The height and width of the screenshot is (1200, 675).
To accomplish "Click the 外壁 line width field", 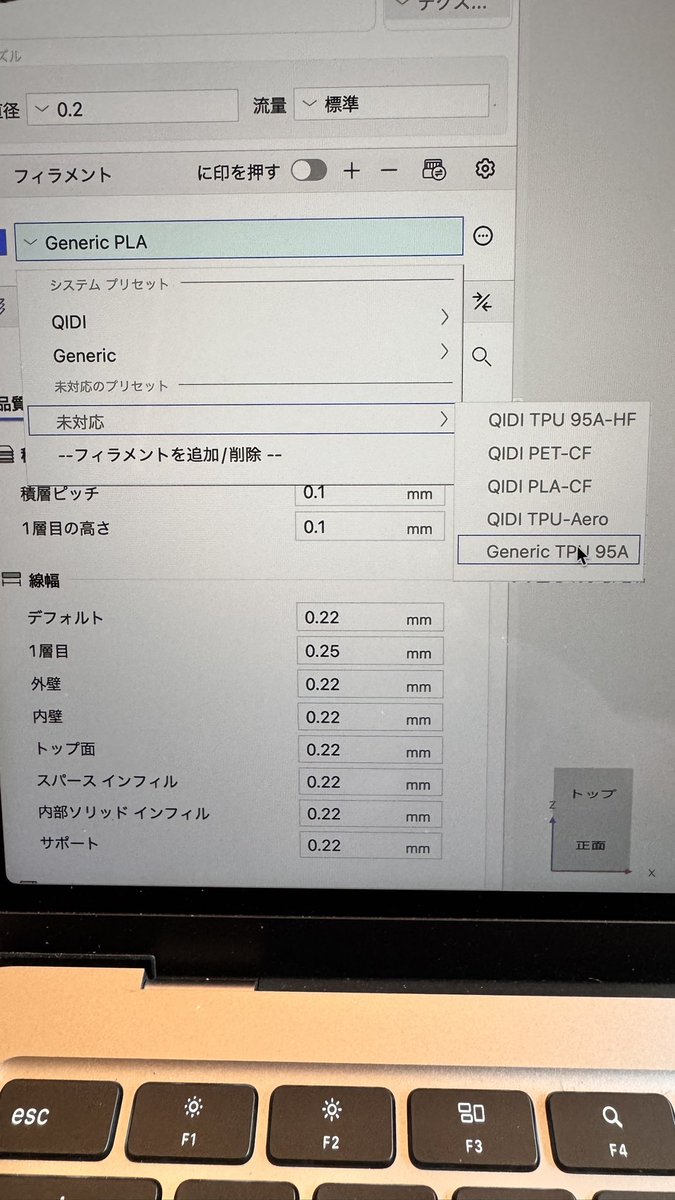I will pyautogui.click(x=369, y=684).
